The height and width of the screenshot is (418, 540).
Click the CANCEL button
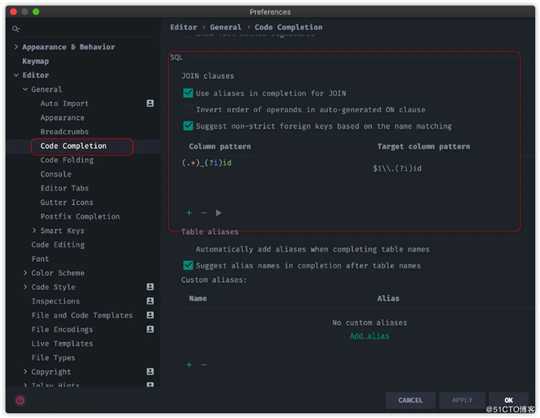410,400
